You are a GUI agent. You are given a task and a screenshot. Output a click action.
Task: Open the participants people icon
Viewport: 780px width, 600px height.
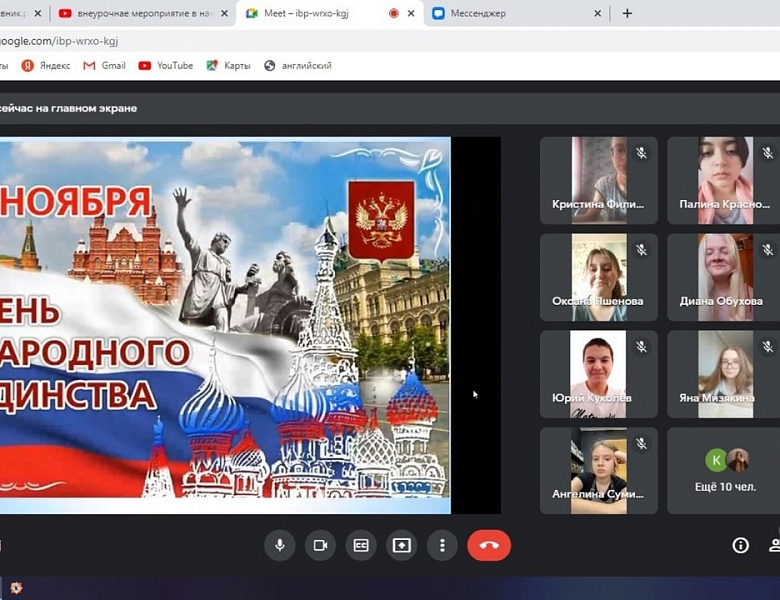point(774,545)
